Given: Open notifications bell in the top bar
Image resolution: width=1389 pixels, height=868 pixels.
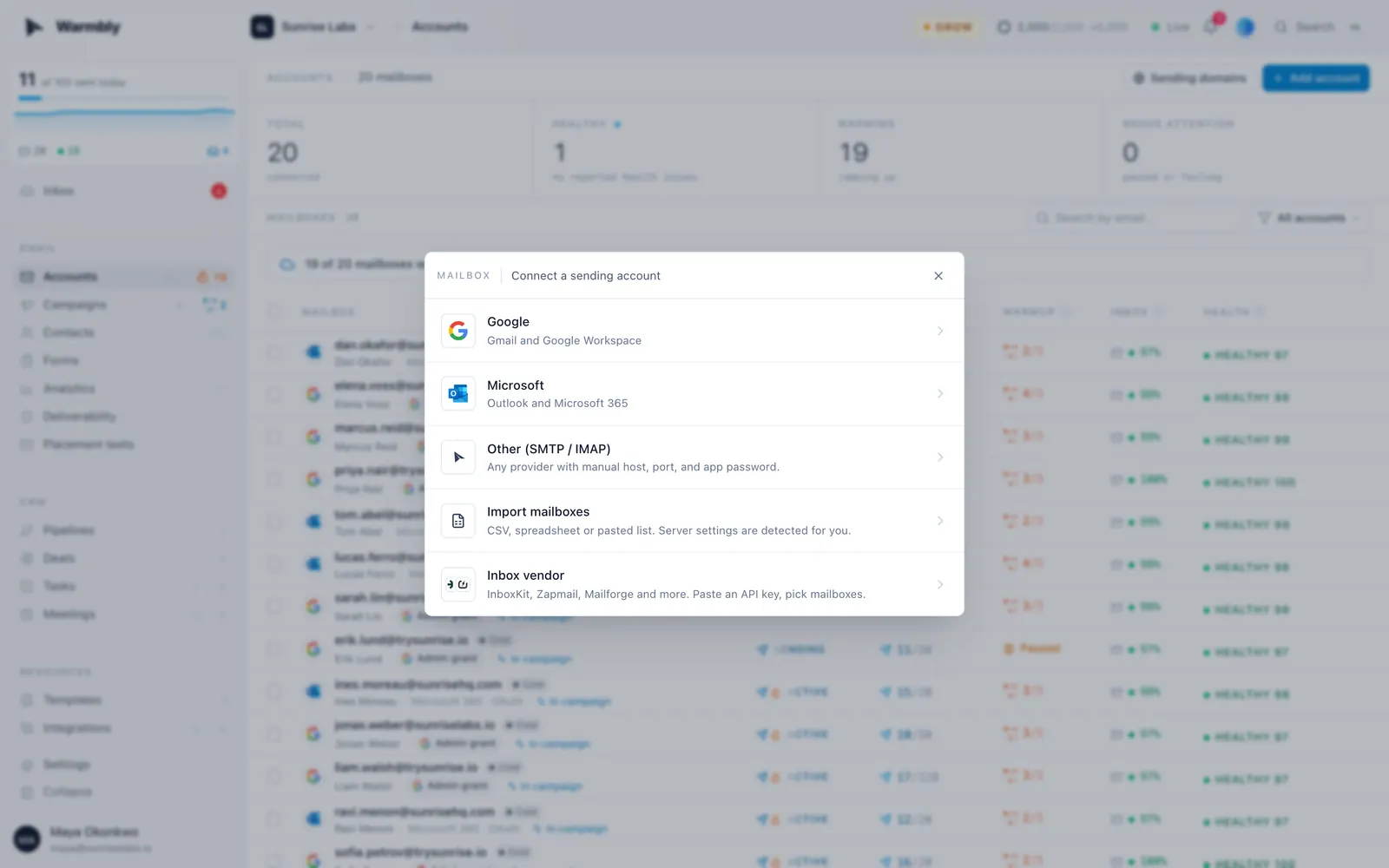Looking at the screenshot, I should click(1211, 27).
